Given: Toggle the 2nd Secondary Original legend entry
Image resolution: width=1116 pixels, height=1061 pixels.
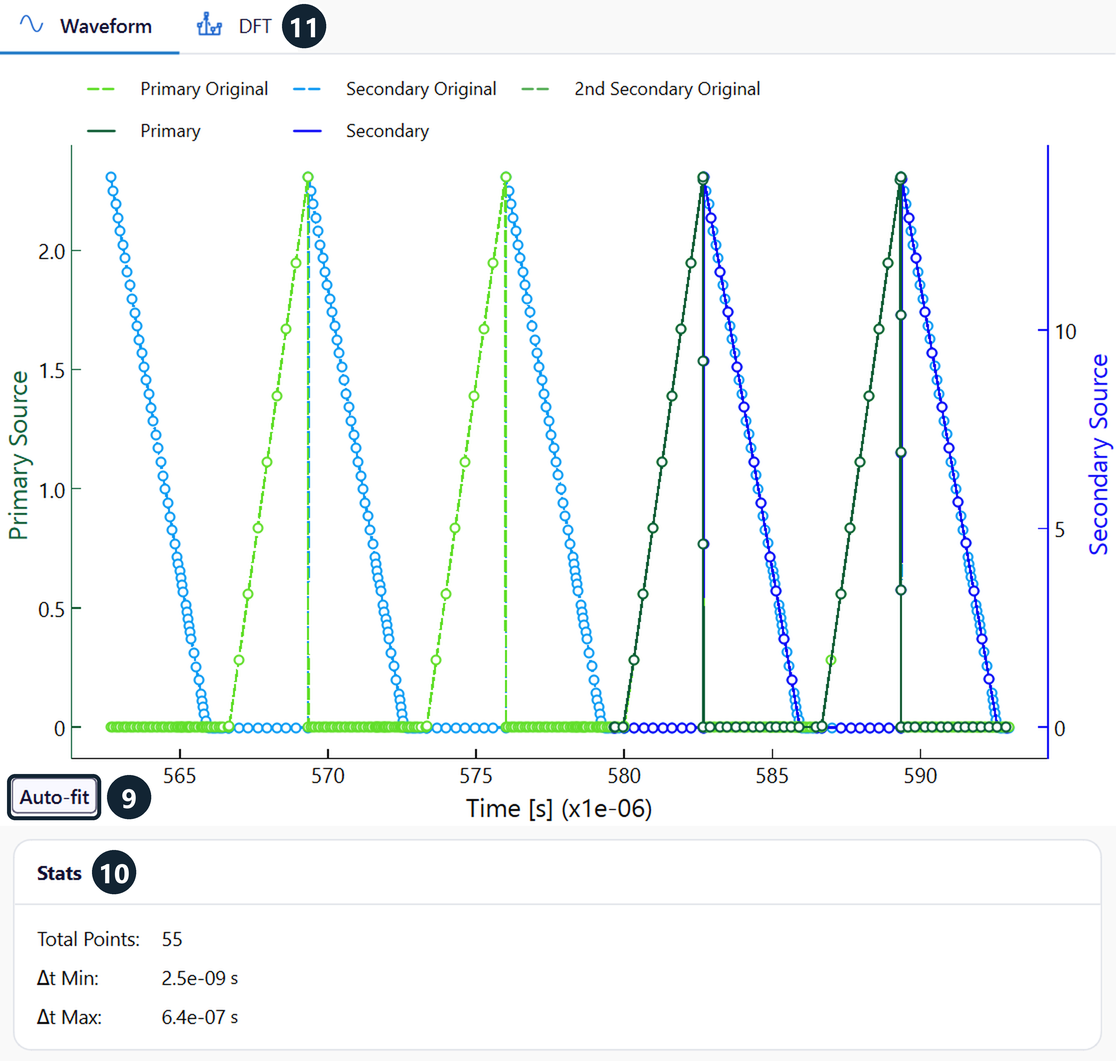Looking at the screenshot, I should (641, 89).
